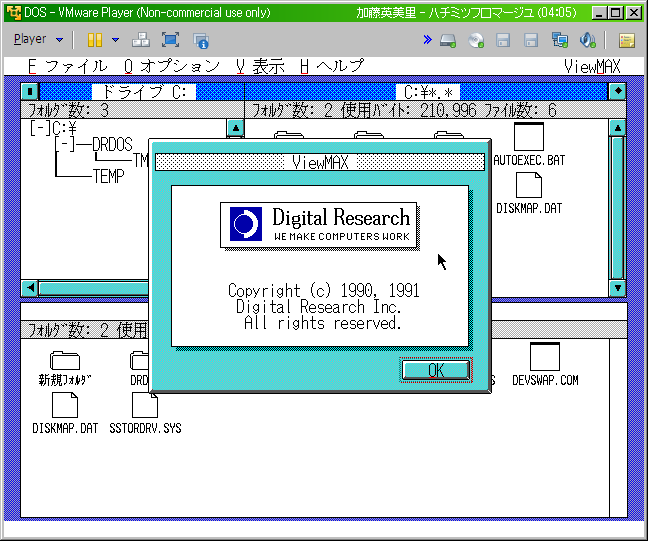Click the hard disk device icon
Screen dimensions: 648x541
click(448, 41)
